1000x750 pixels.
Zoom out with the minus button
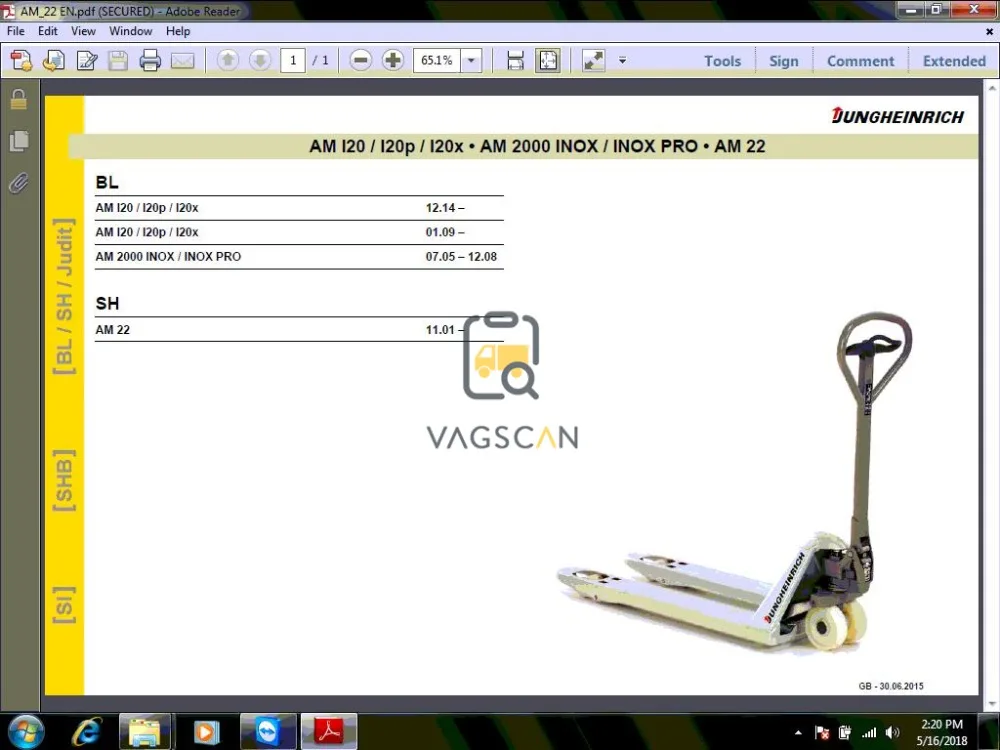click(x=360, y=61)
